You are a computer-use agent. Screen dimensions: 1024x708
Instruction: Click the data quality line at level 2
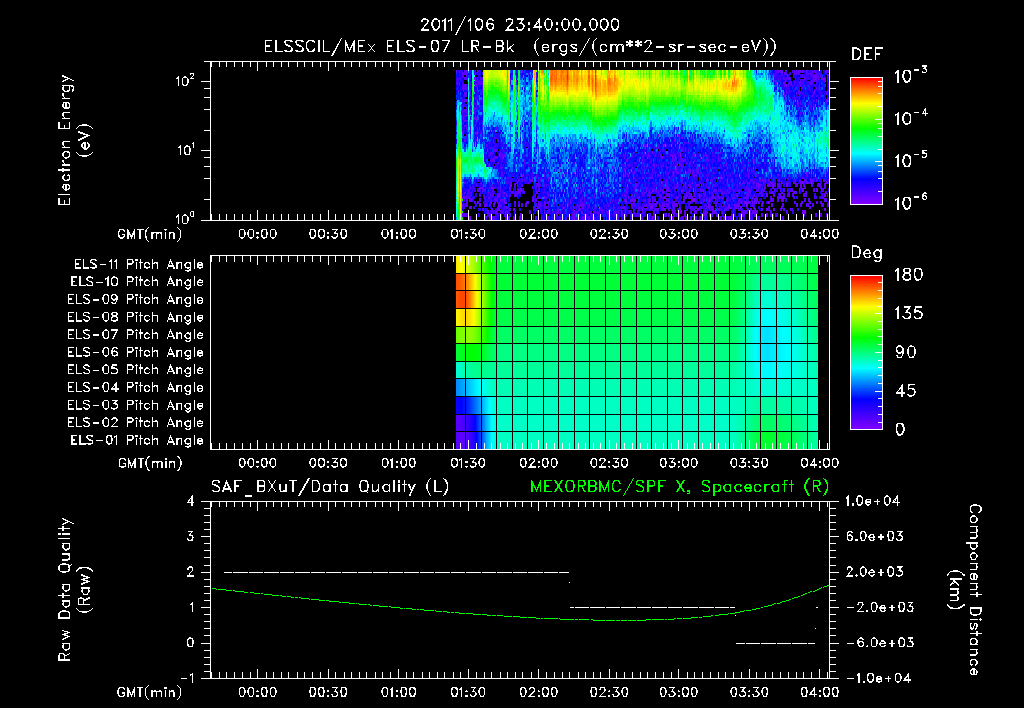coord(396,572)
